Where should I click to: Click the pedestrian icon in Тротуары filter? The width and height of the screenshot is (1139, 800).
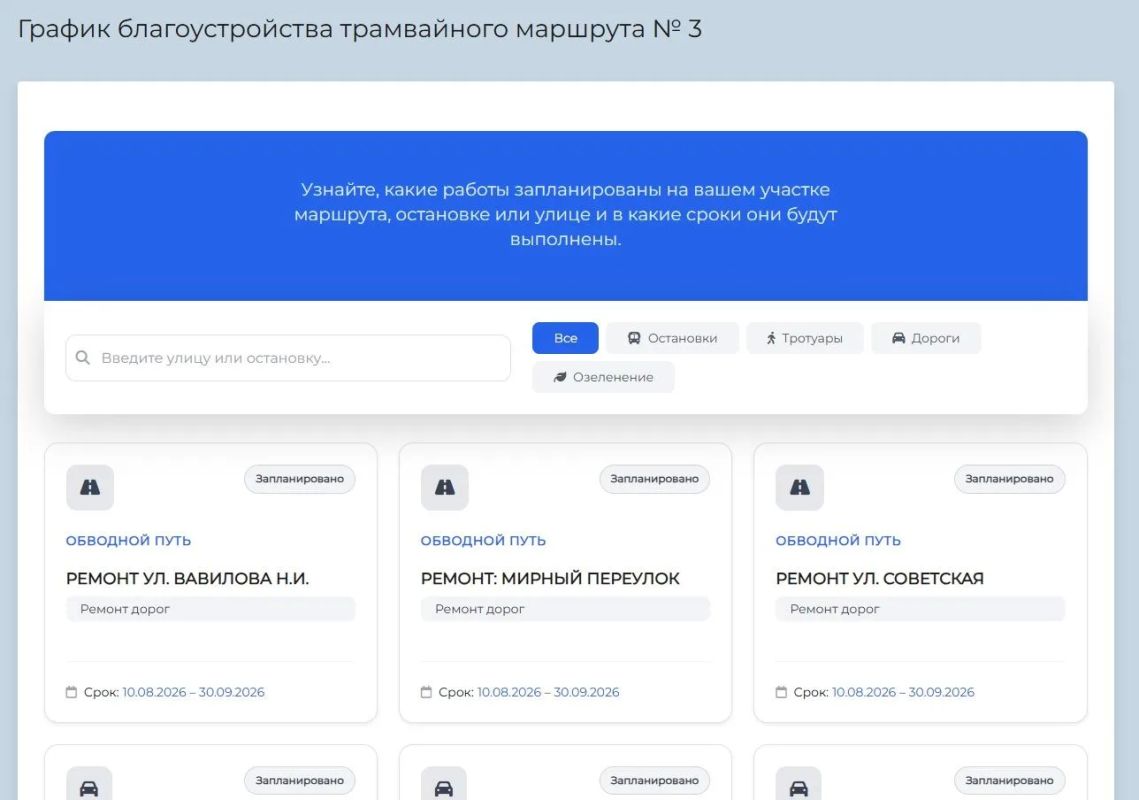click(x=771, y=338)
